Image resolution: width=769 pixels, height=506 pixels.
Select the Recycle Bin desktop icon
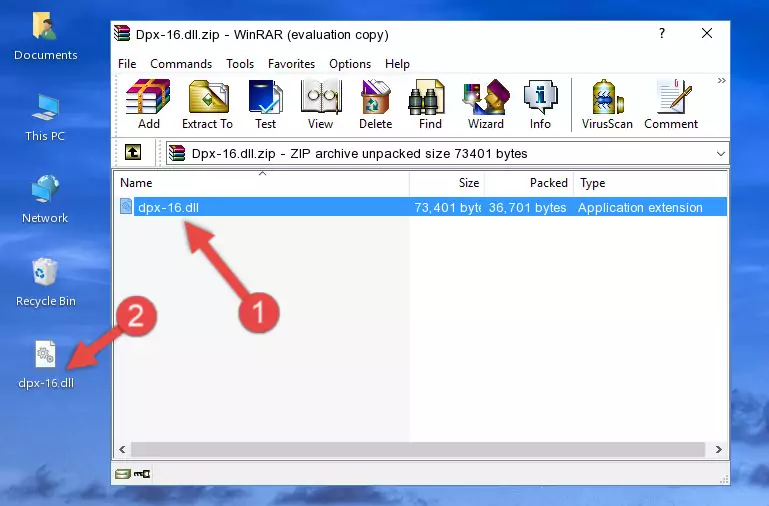[x=45, y=282]
